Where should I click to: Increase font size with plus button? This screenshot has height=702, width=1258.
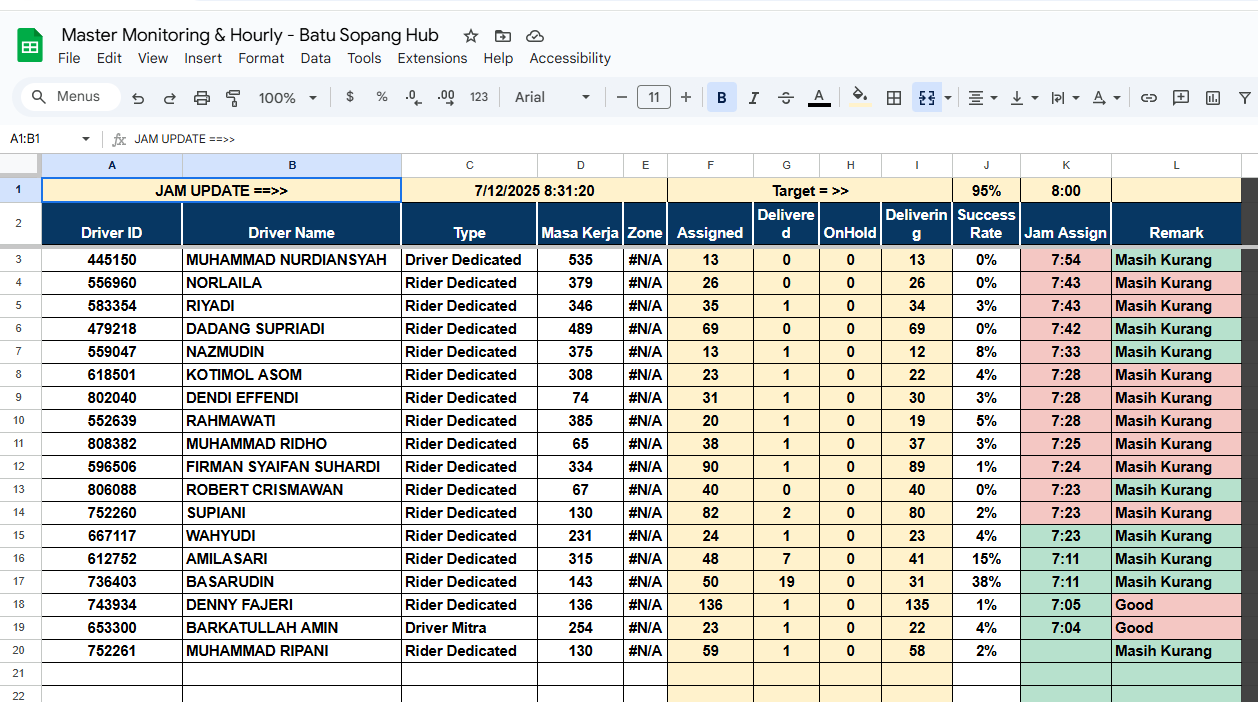point(686,97)
